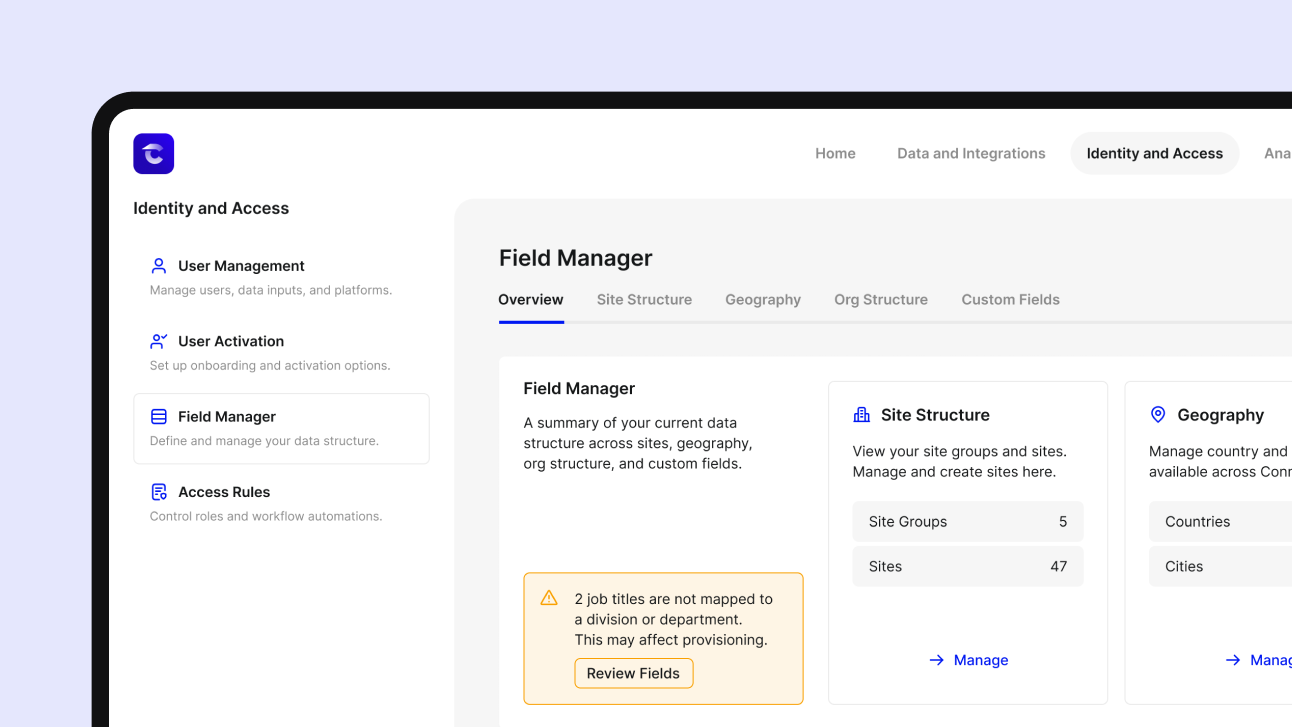
Task: Click the User Management person icon
Action: [158, 266]
